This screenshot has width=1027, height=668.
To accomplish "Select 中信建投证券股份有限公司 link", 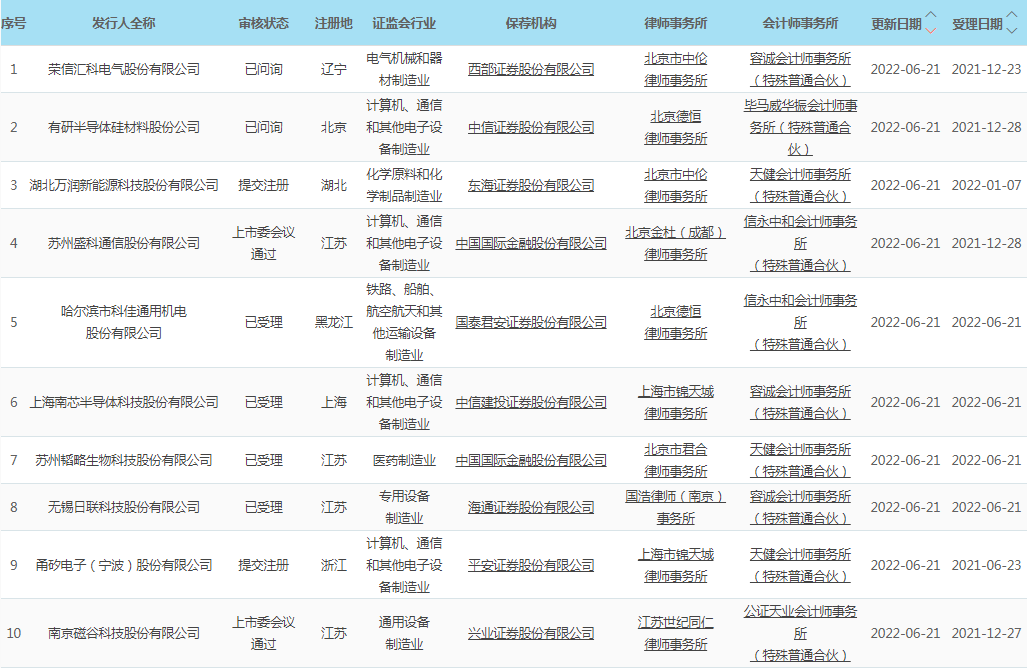I will [x=531, y=402].
